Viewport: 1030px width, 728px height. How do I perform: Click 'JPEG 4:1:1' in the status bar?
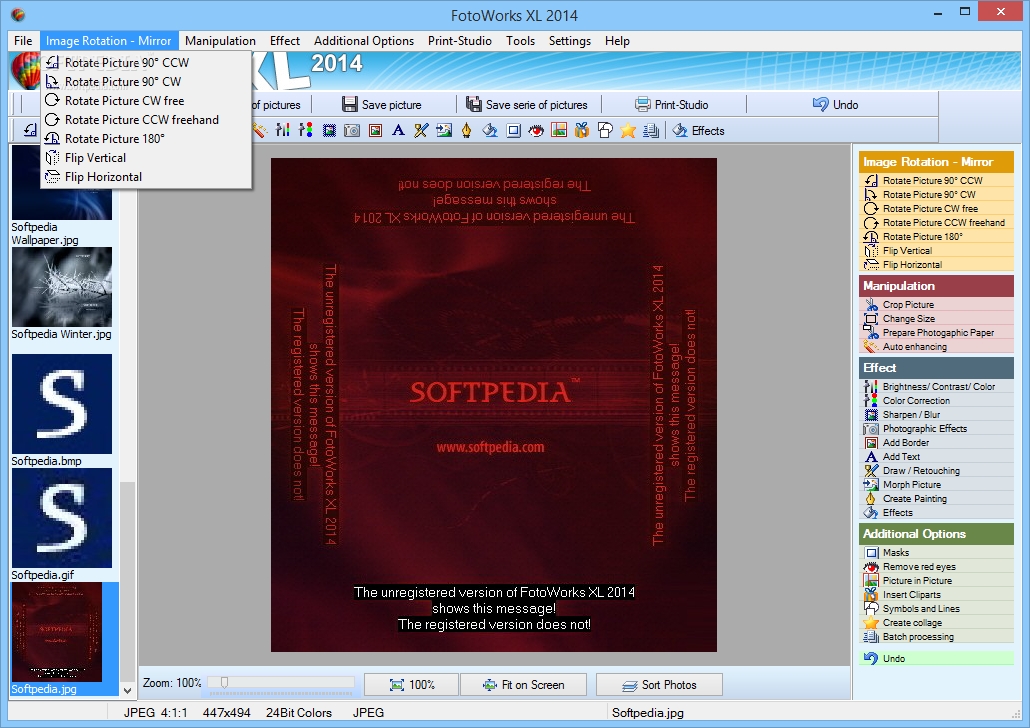click(156, 713)
